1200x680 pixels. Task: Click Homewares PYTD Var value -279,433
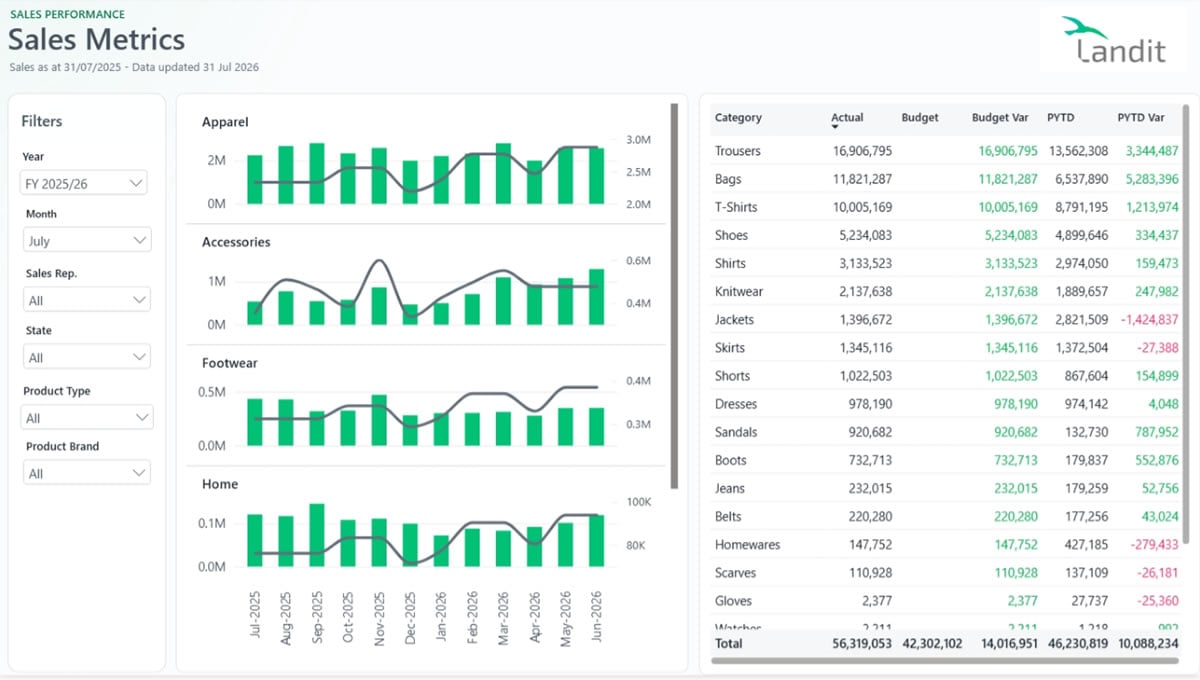pyautogui.click(x=1153, y=545)
